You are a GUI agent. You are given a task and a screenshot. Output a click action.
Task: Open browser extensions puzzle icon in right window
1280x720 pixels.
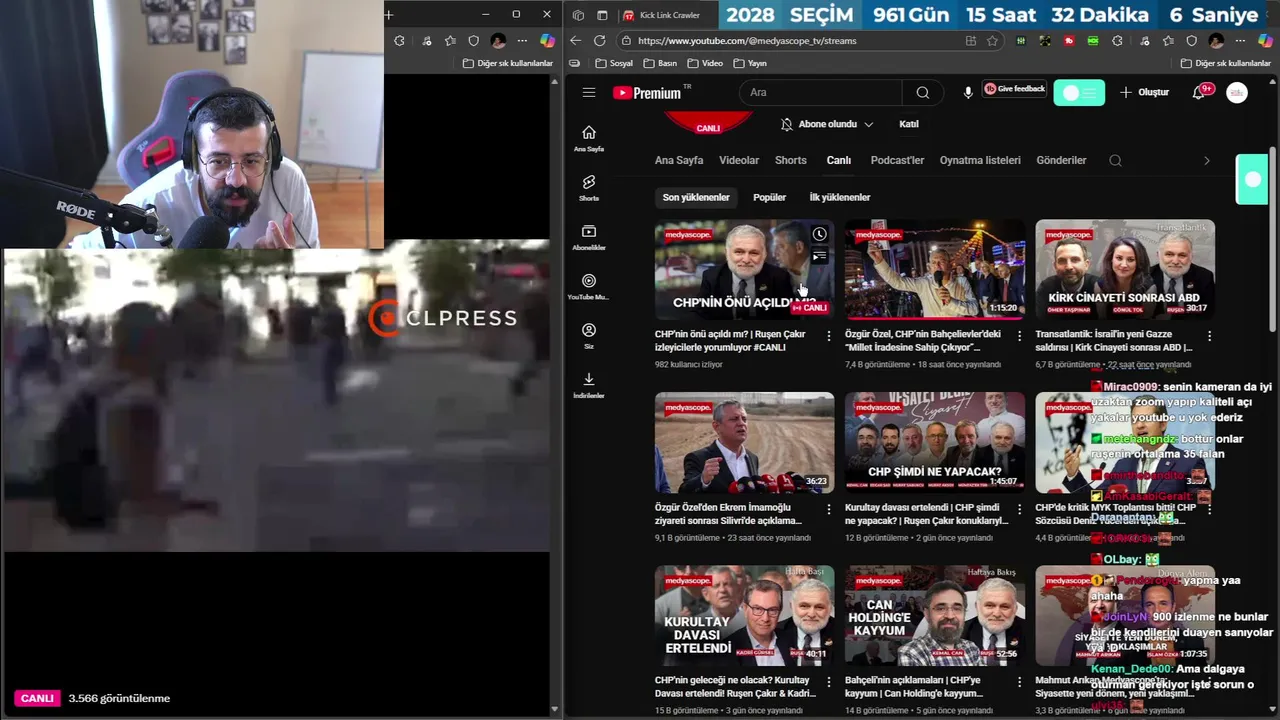1117,41
